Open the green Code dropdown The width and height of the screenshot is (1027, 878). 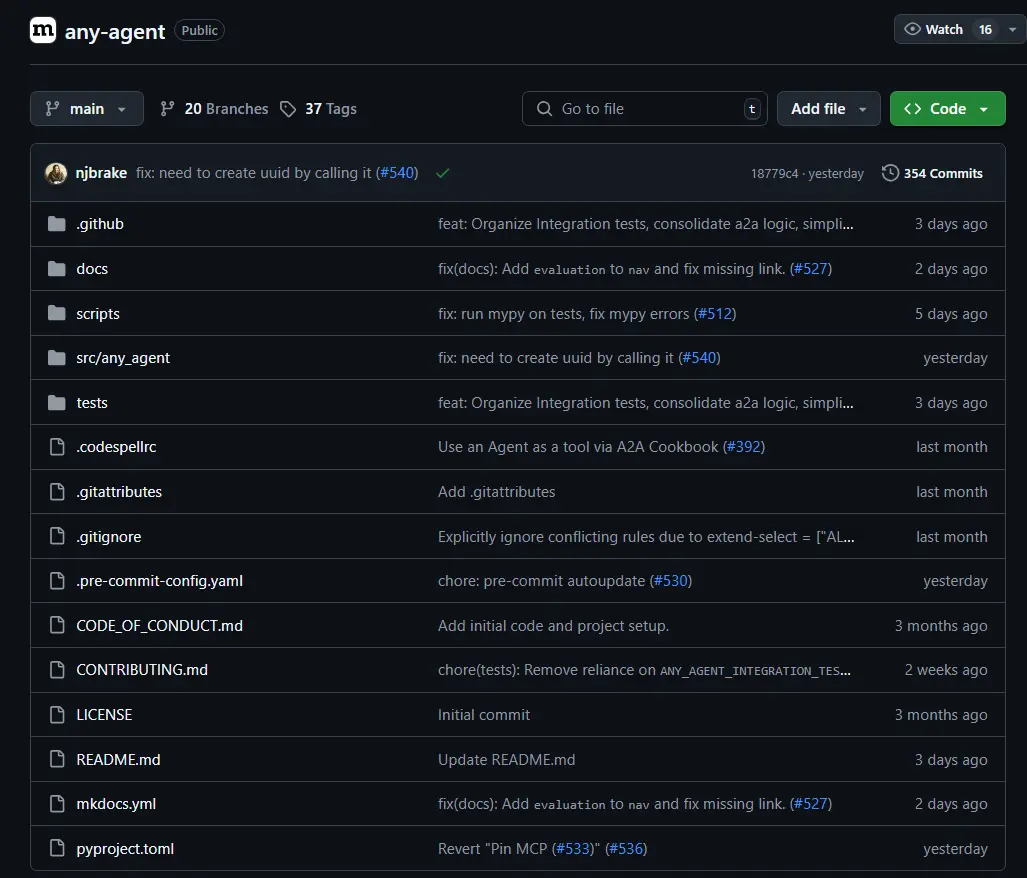[x=946, y=109]
